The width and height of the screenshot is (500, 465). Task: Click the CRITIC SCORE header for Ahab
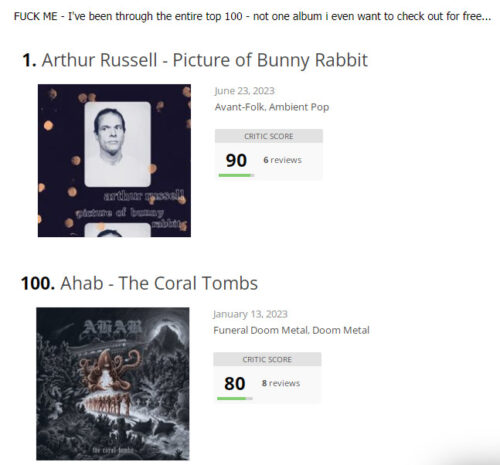(x=267, y=360)
